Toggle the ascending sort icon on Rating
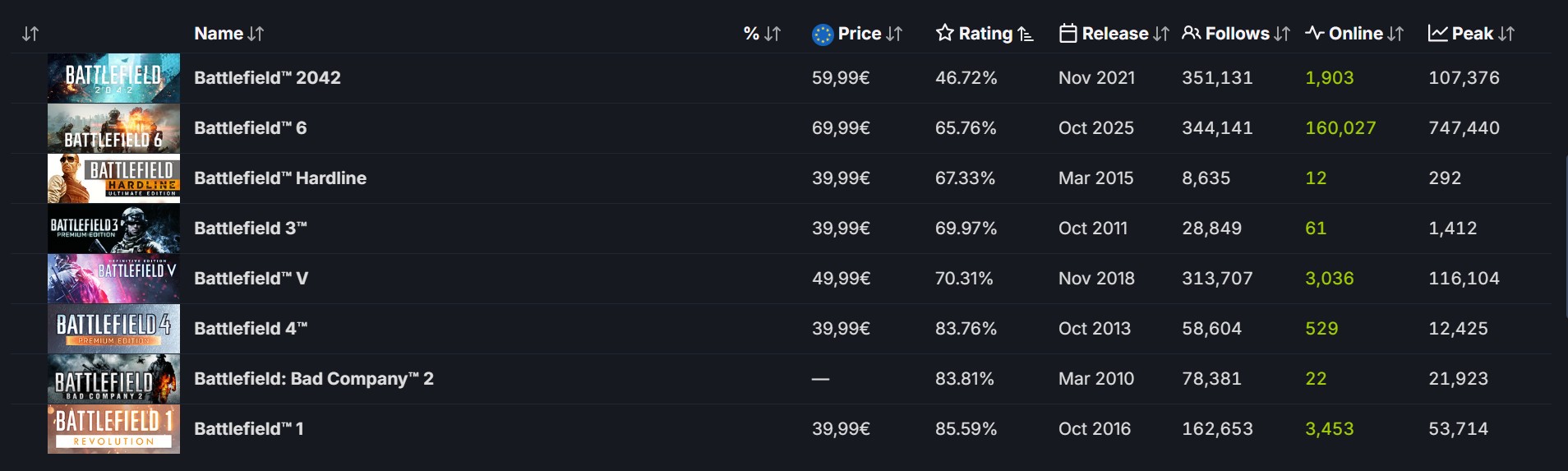Image resolution: width=1568 pixels, height=471 pixels. [x=1025, y=34]
